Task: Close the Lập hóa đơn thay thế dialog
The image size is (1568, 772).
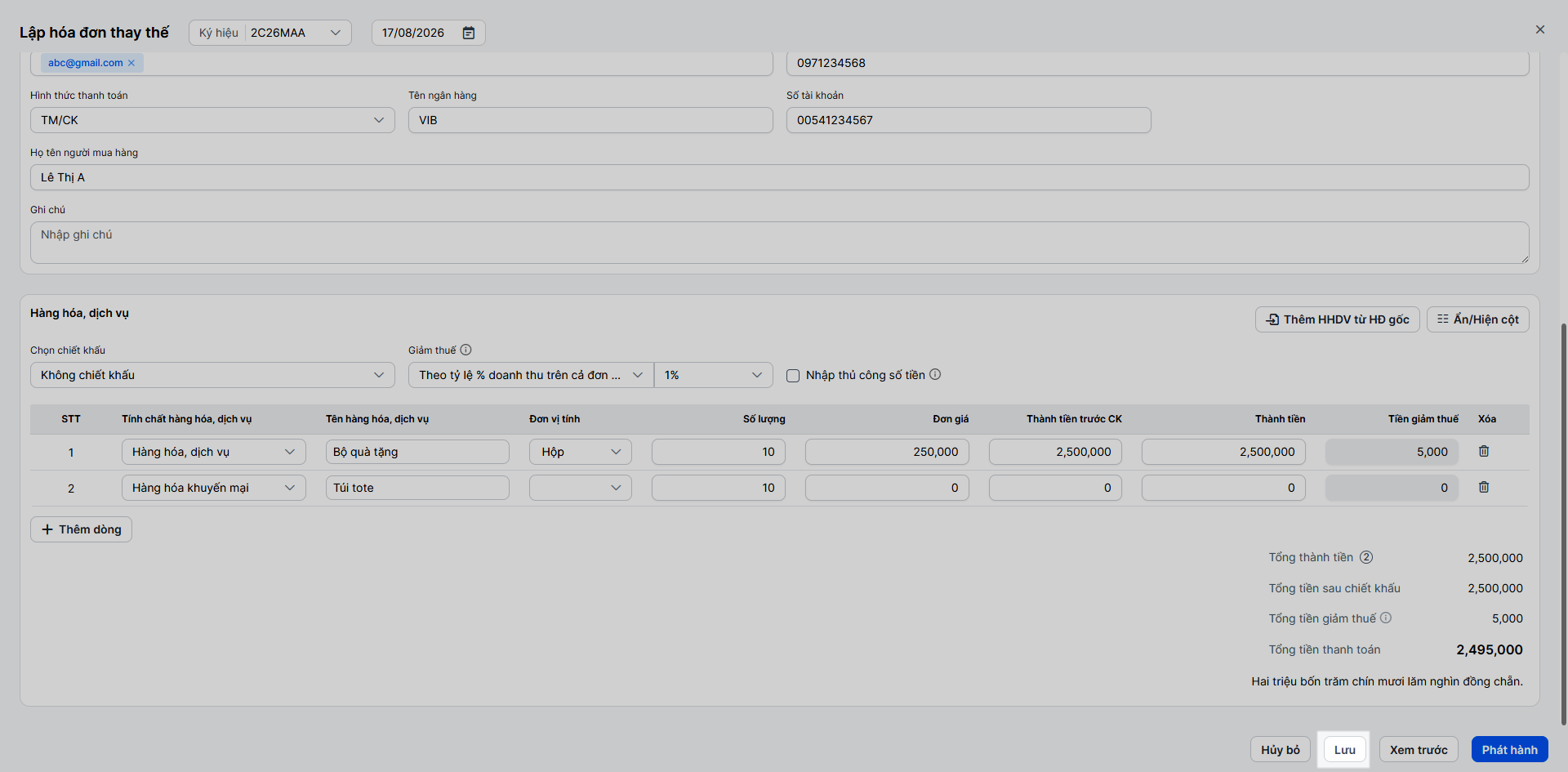Action: coord(1540,29)
